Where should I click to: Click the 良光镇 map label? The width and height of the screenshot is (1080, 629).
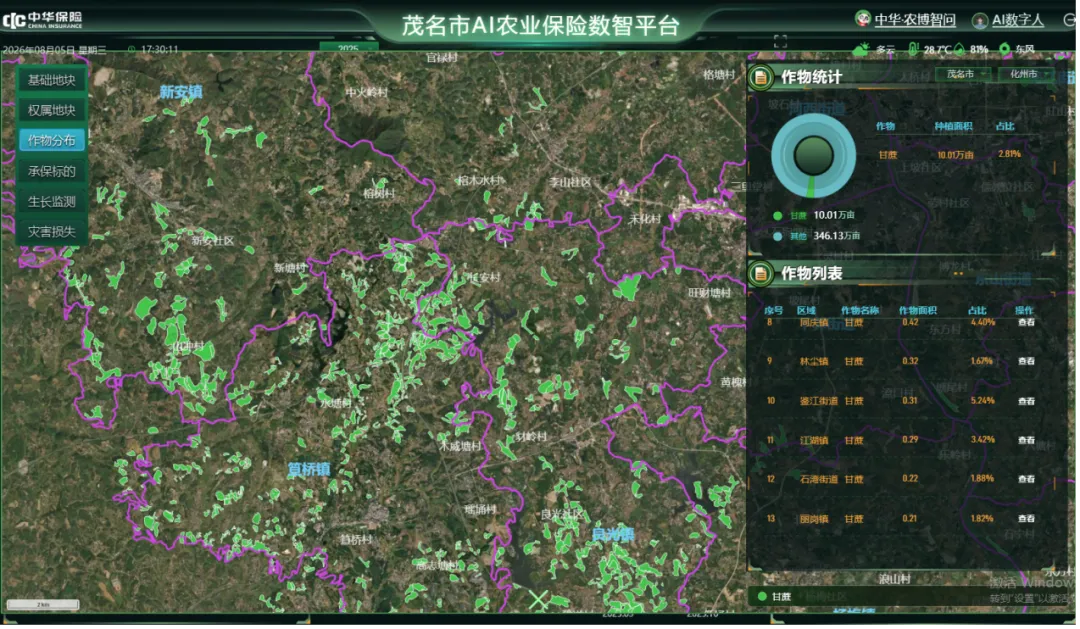(x=613, y=535)
